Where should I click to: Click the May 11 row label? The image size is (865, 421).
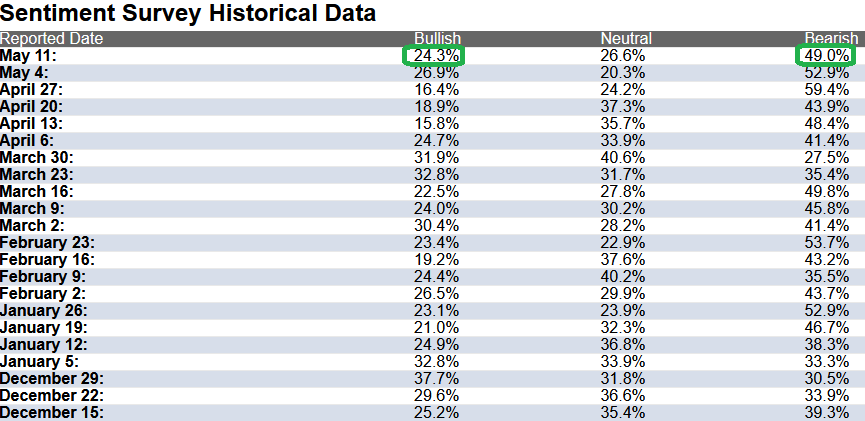28,56
